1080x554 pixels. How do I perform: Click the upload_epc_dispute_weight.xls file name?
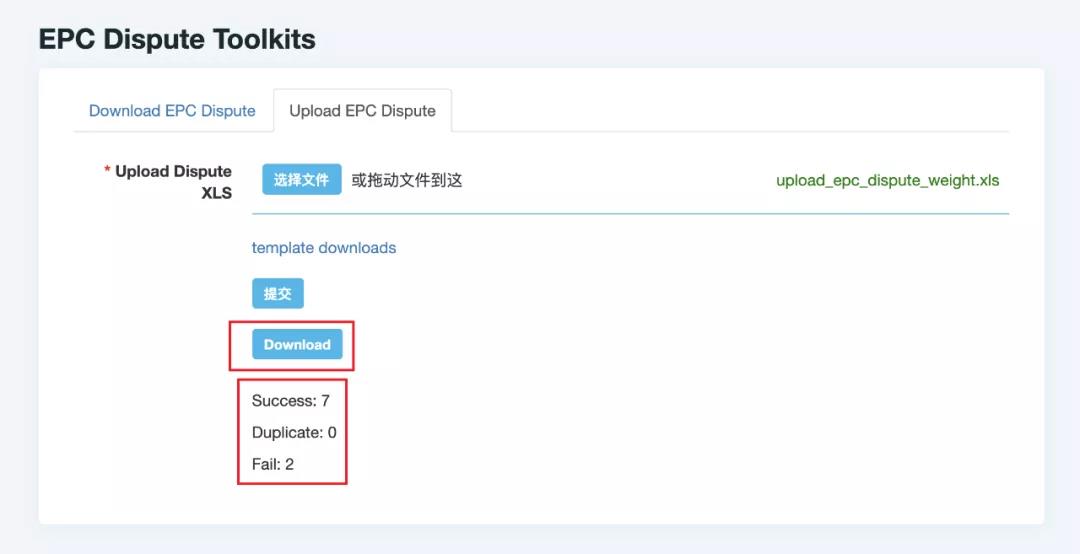(x=887, y=181)
